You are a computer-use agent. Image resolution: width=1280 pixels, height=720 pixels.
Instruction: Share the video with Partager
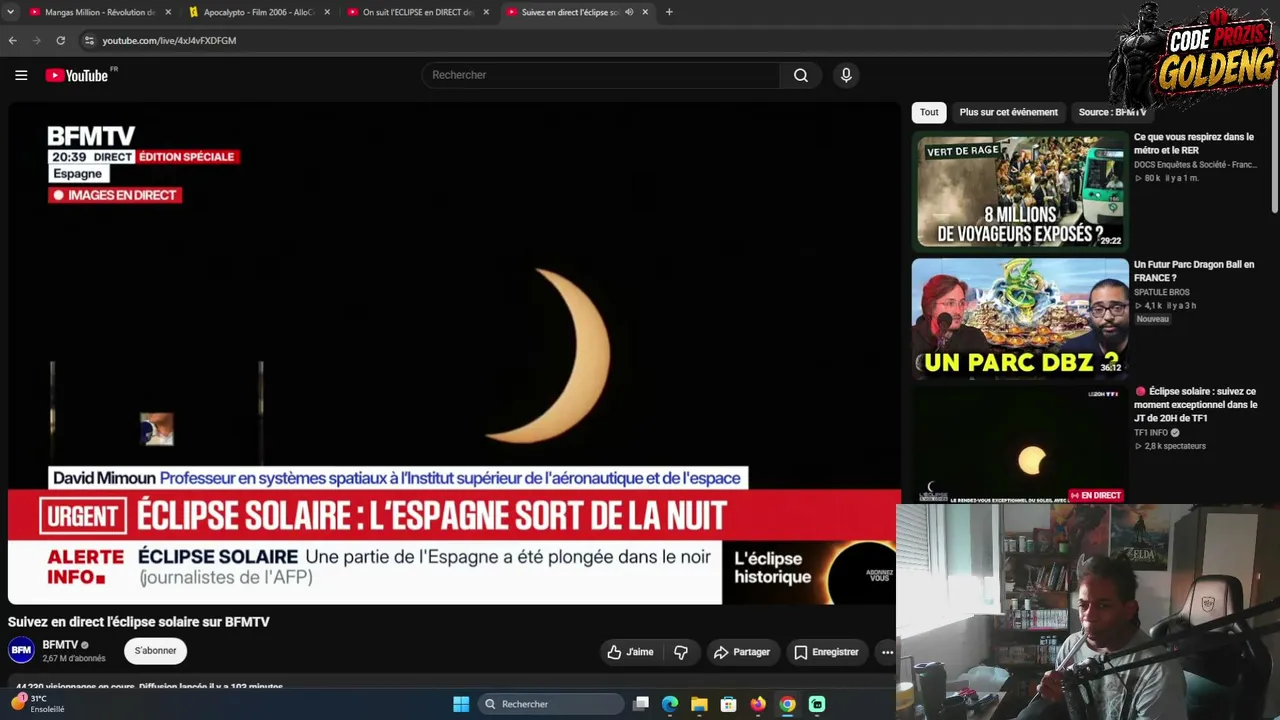click(741, 652)
